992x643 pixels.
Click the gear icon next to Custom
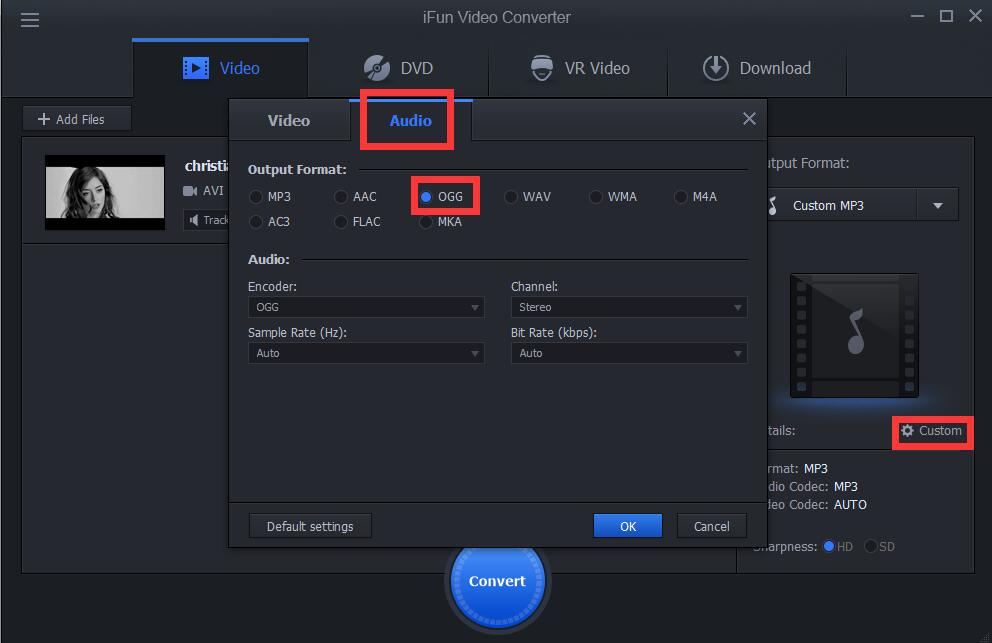907,431
